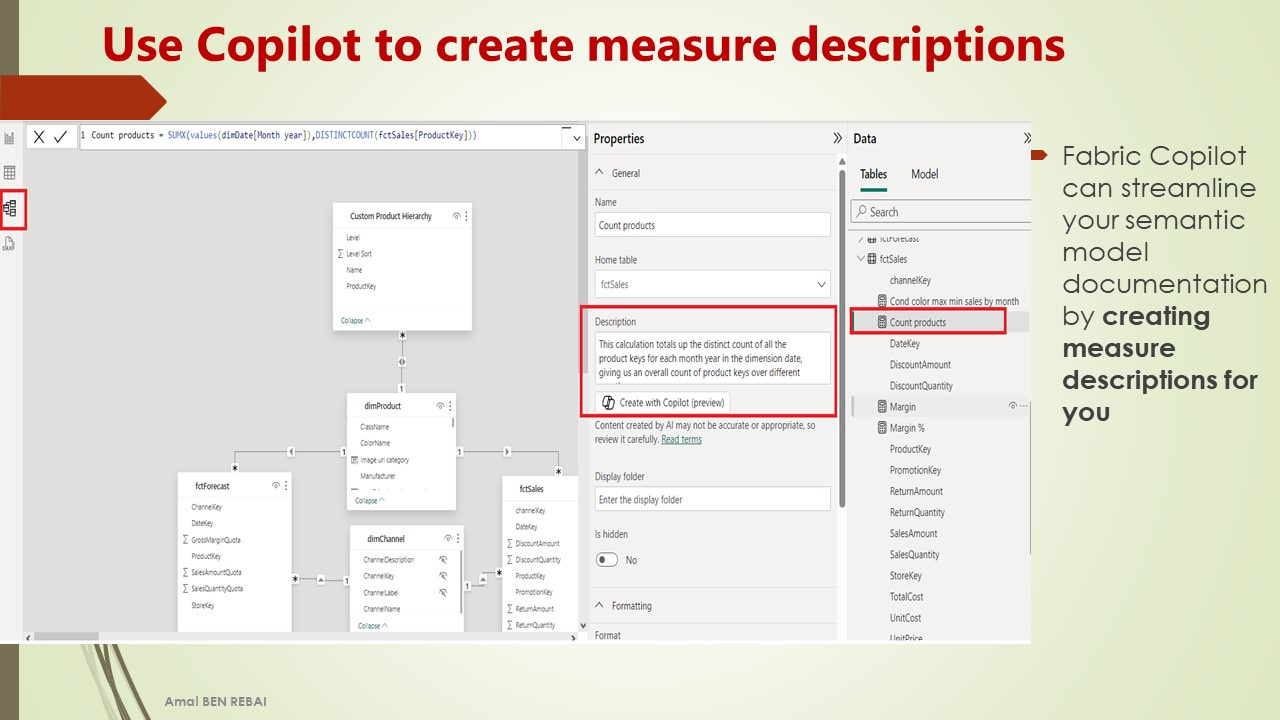Select DiscountAmount field in fctSales table card

point(537,544)
